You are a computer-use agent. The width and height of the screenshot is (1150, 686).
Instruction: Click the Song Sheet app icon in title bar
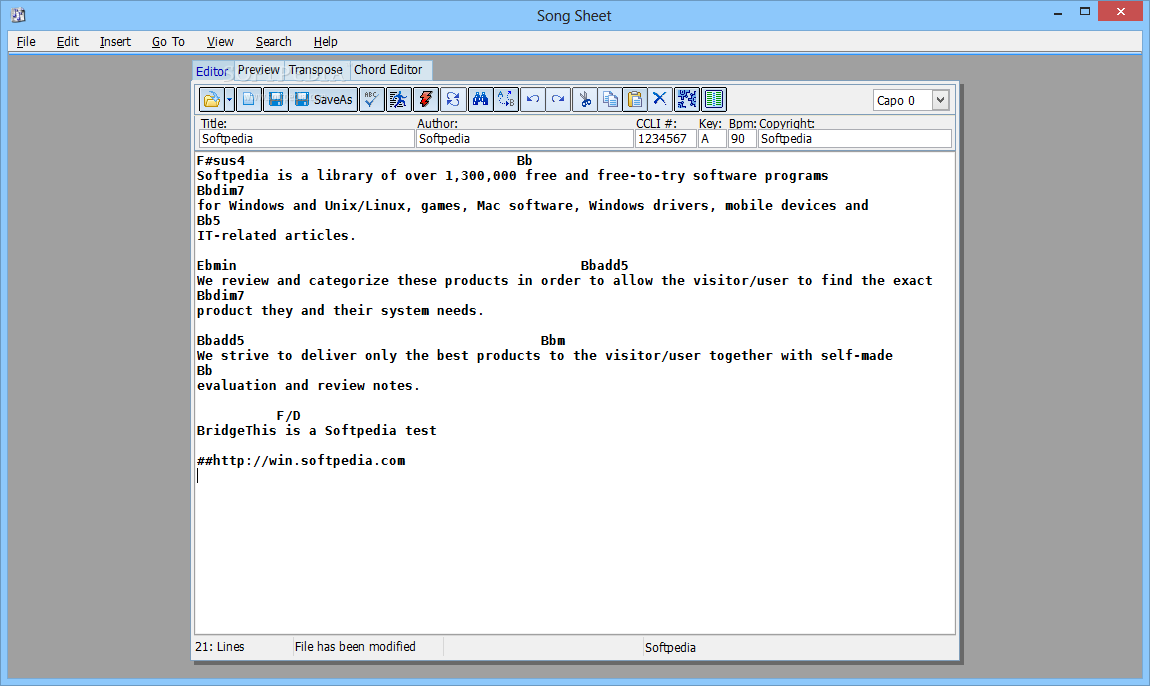18,15
